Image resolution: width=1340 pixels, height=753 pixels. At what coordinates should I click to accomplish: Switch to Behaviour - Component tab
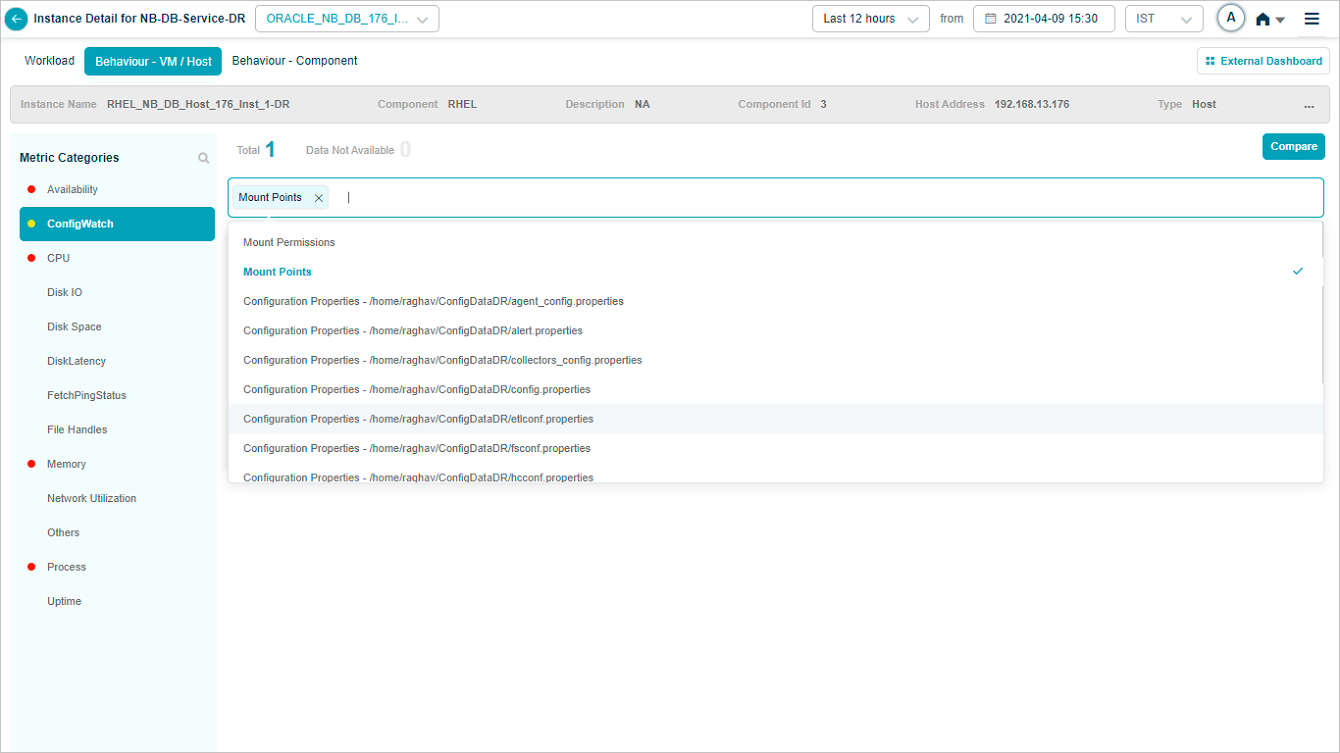[294, 61]
